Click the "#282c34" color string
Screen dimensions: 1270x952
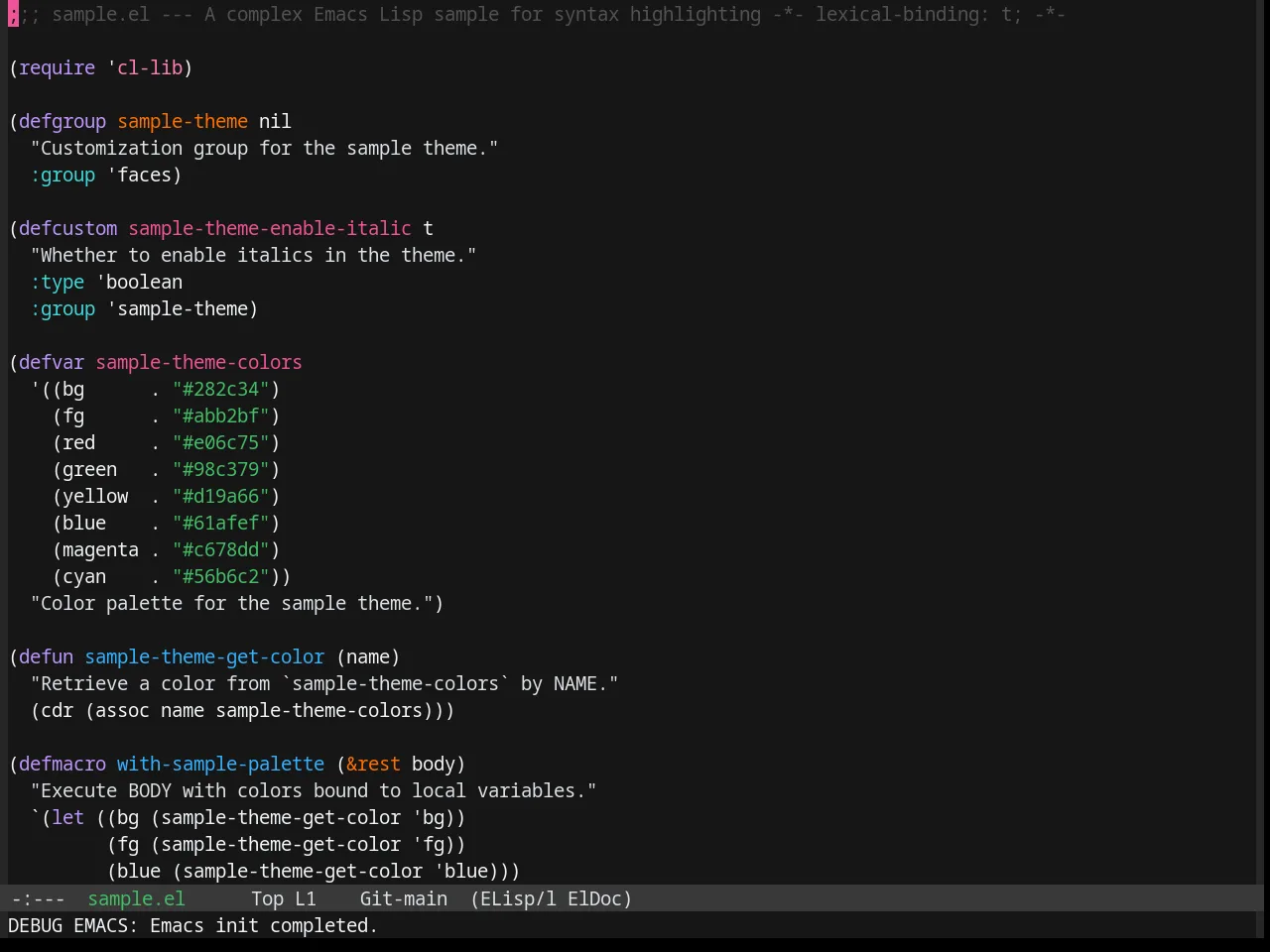tap(221, 389)
